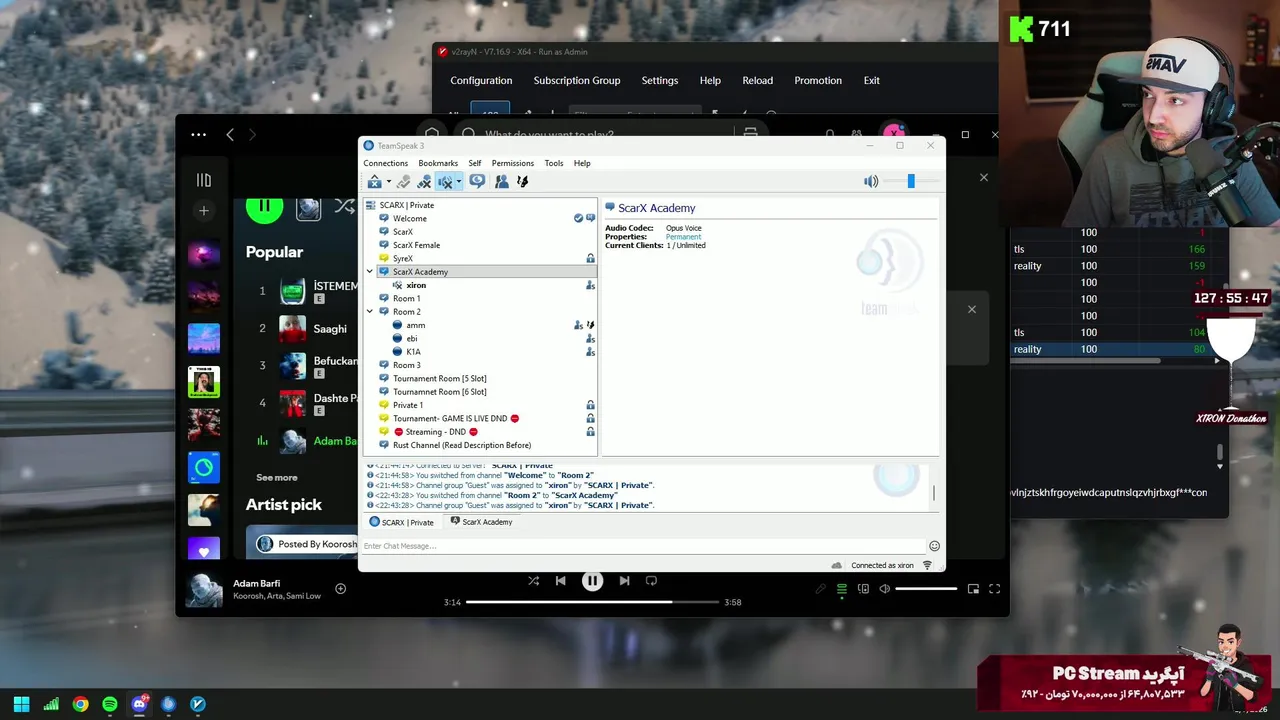The height and width of the screenshot is (720, 1280).
Task: Toggle shuffle in Spotify player bar
Action: [533, 580]
